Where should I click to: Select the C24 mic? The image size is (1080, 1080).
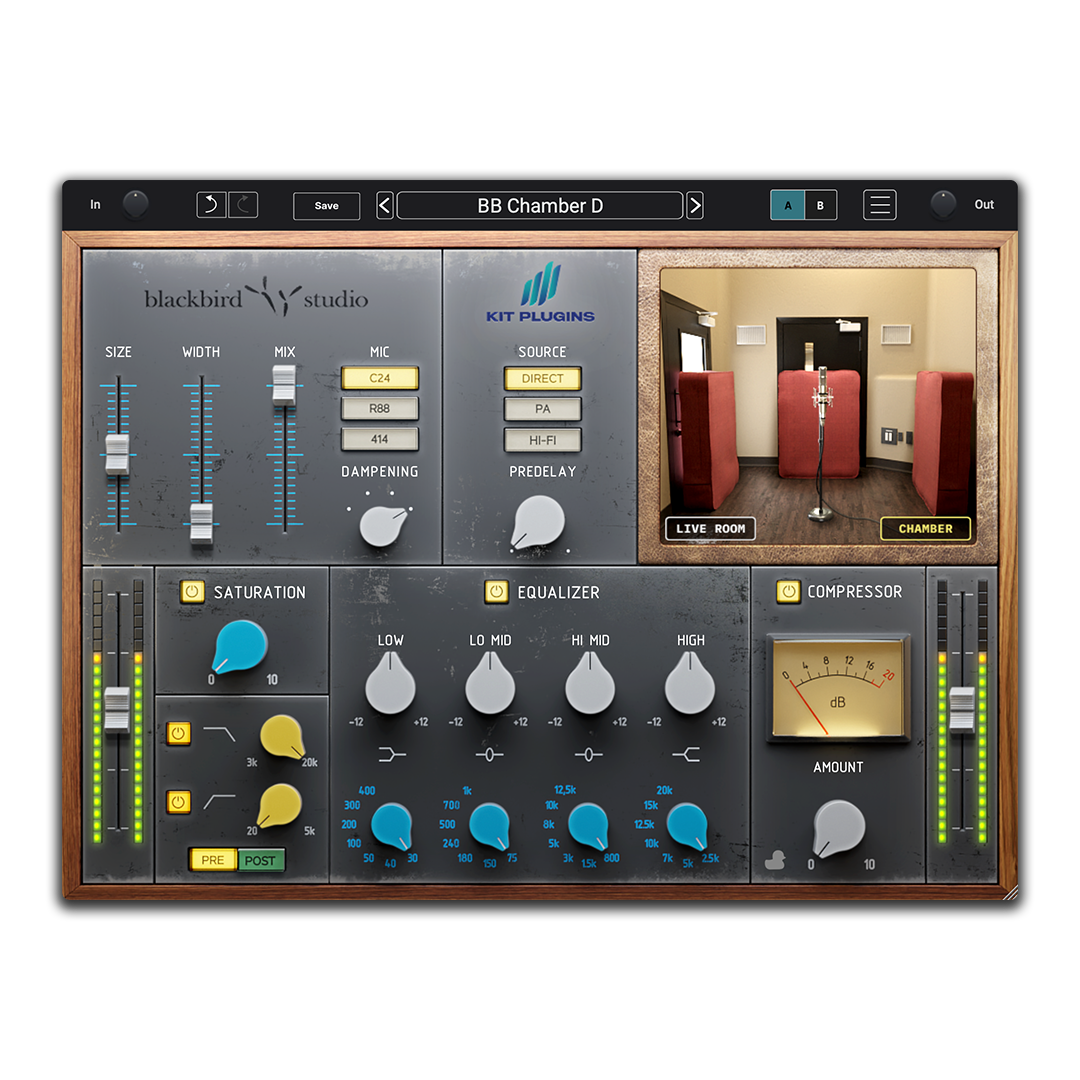tap(380, 378)
